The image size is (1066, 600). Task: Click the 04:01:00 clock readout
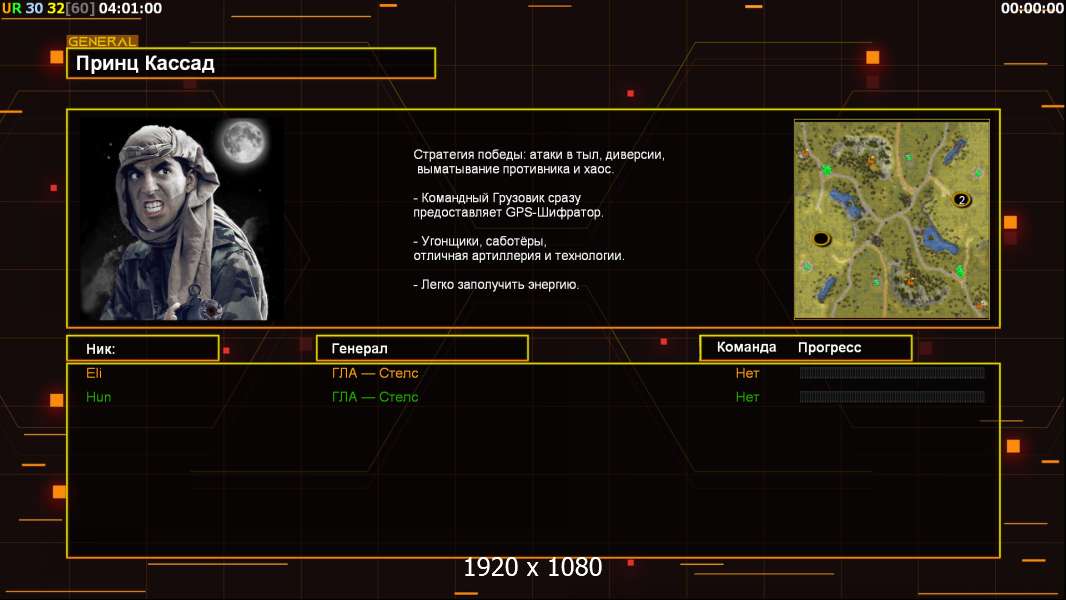(131, 9)
